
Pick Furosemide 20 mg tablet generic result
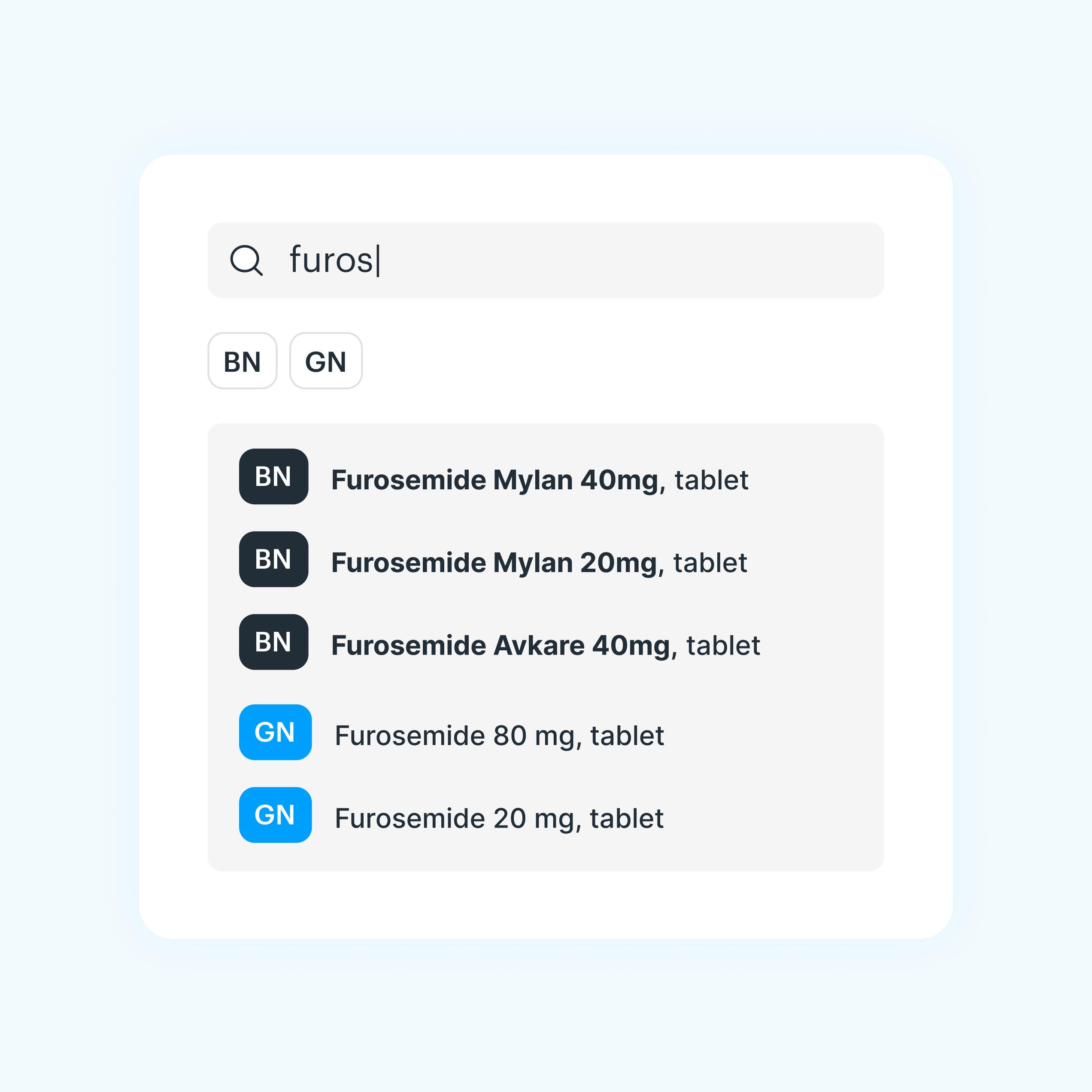(499, 818)
